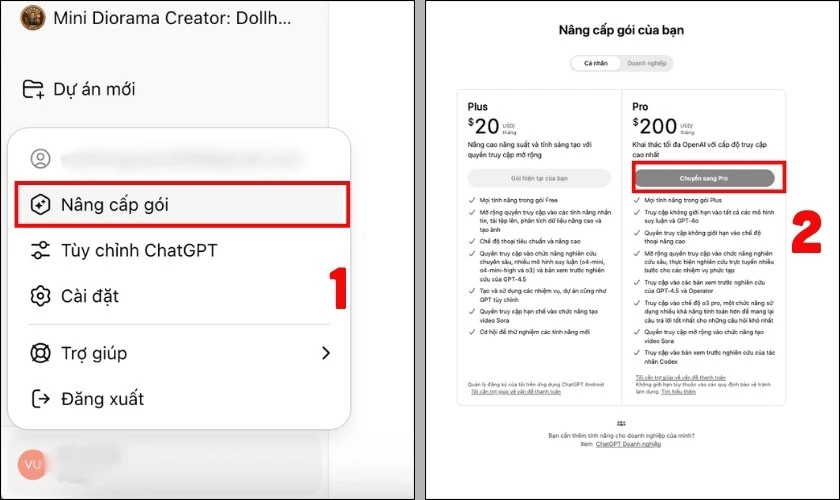Select Nâng cấp gói menu entry
This screenshot has height=500, width=840.
coord(182,204)
